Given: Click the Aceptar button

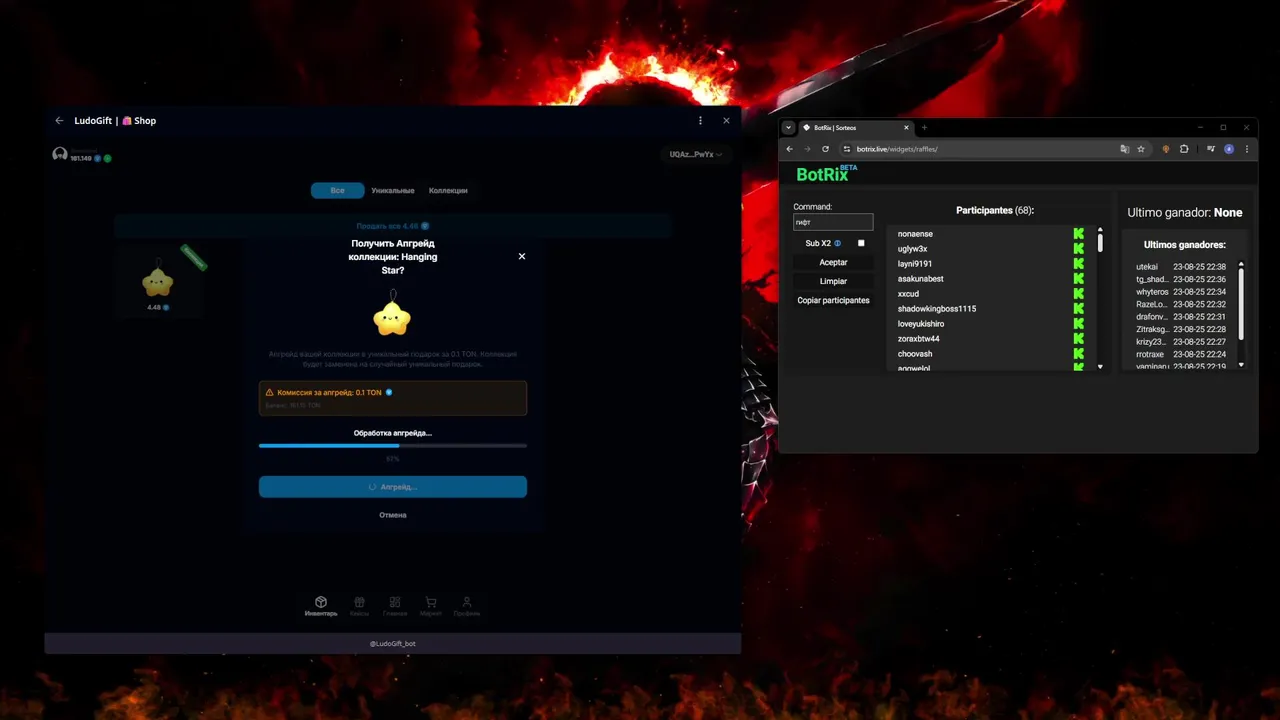Looking at the screenshot, I should pyautogui.click(x=833, y=262).
